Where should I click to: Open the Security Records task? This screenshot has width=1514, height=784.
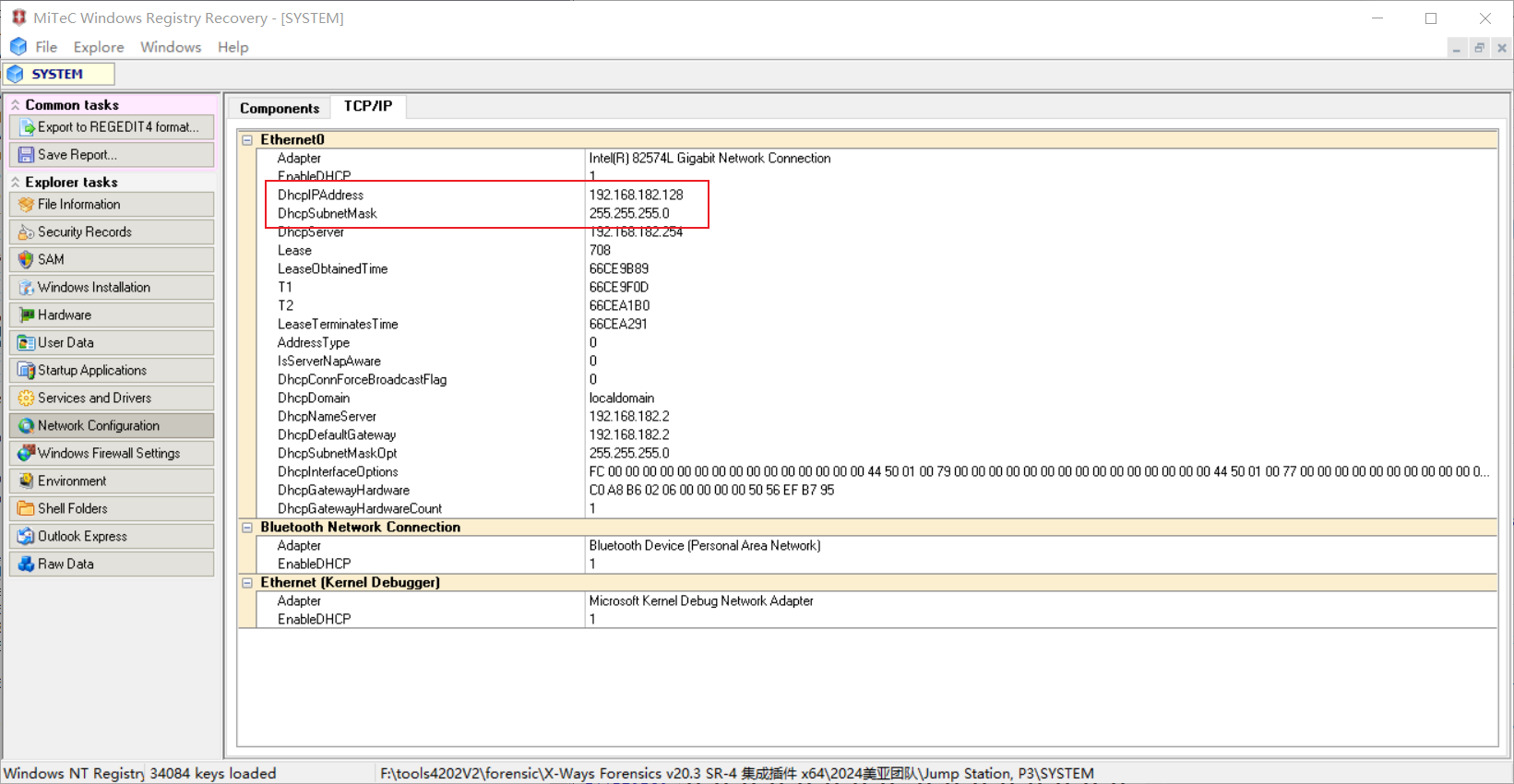pos(112,232)
